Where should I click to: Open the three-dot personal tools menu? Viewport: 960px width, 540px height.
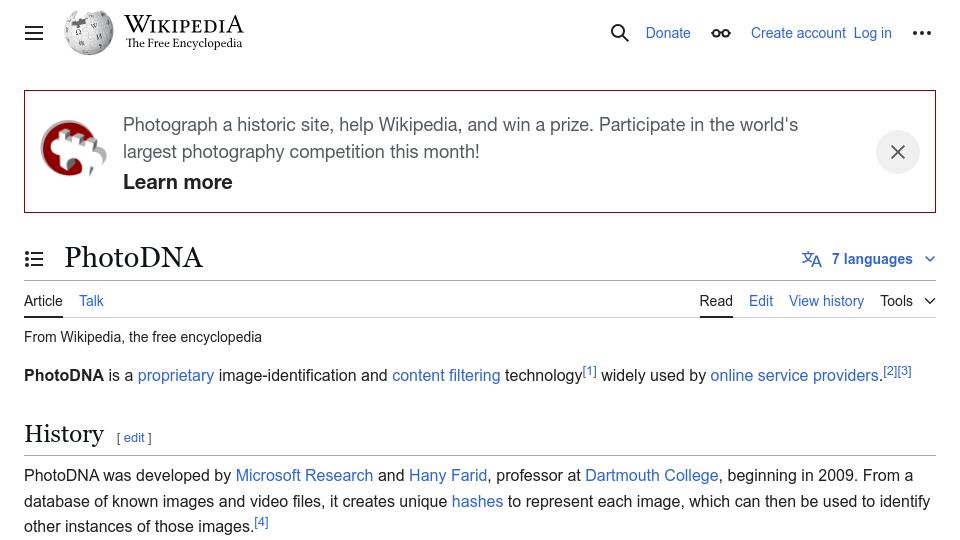pos(921,33)
